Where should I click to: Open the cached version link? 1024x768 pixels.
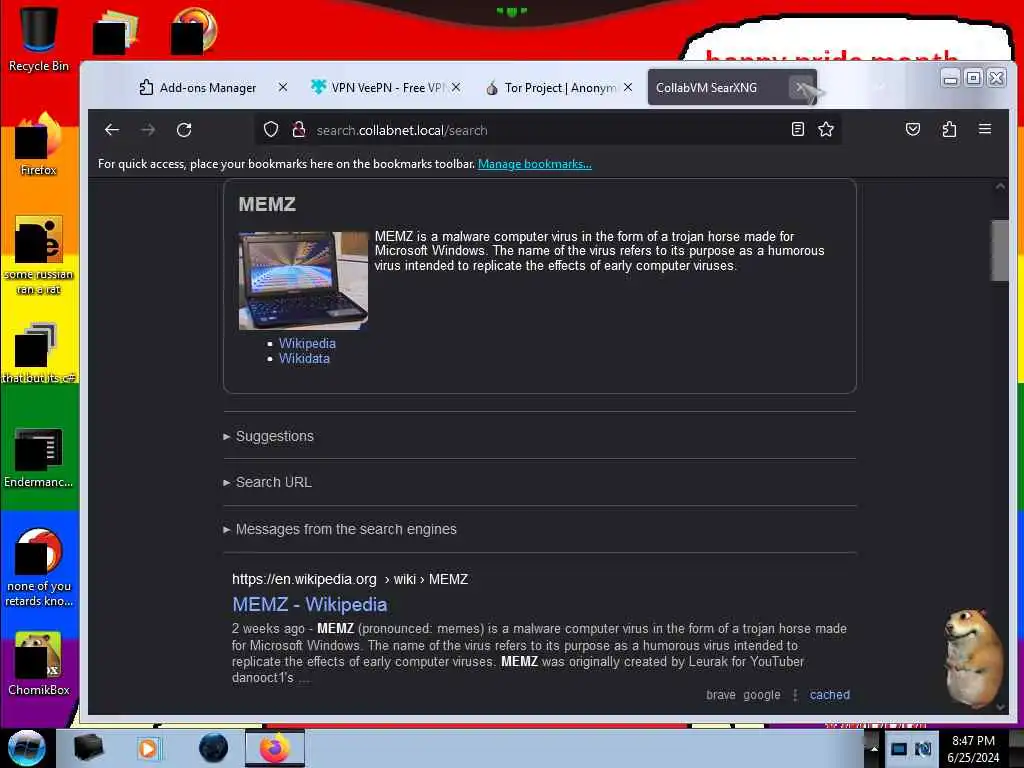(x=829, y=695)
